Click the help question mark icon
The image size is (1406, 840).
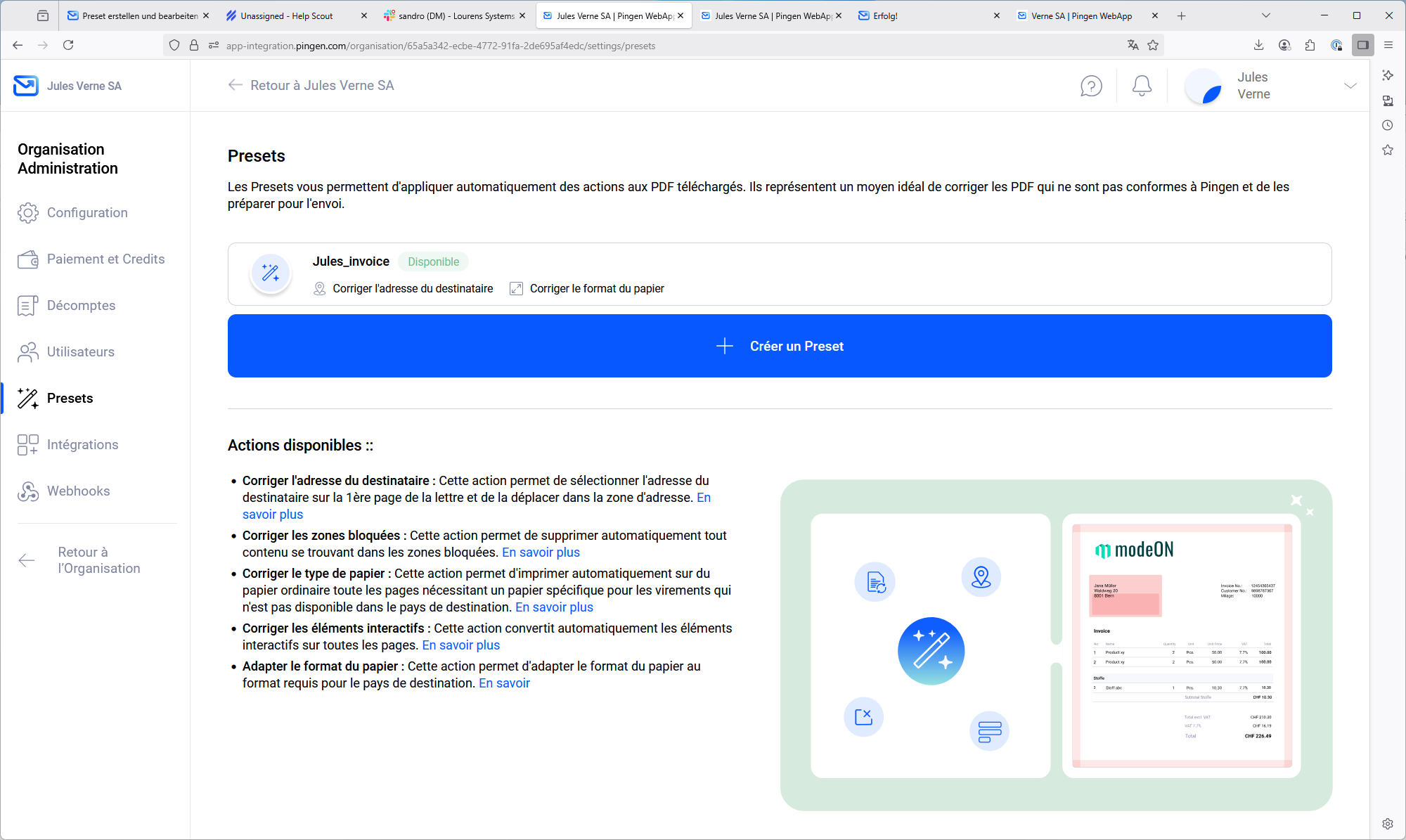coord(1090,86)
